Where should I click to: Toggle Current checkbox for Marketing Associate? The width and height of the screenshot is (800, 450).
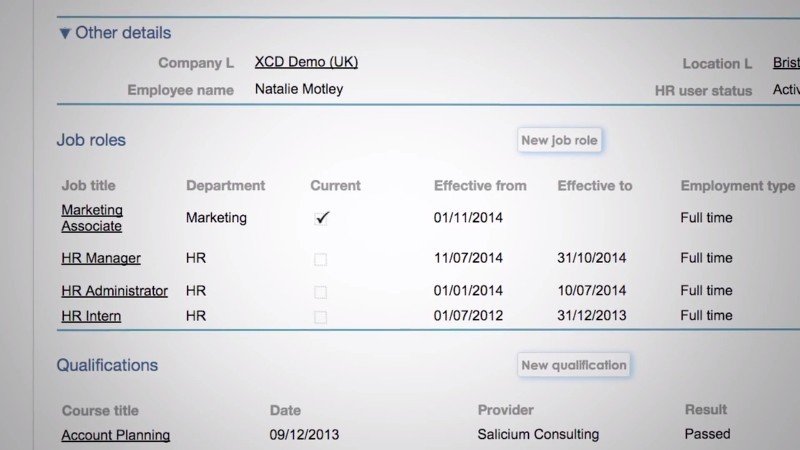[x=321, y=218]
